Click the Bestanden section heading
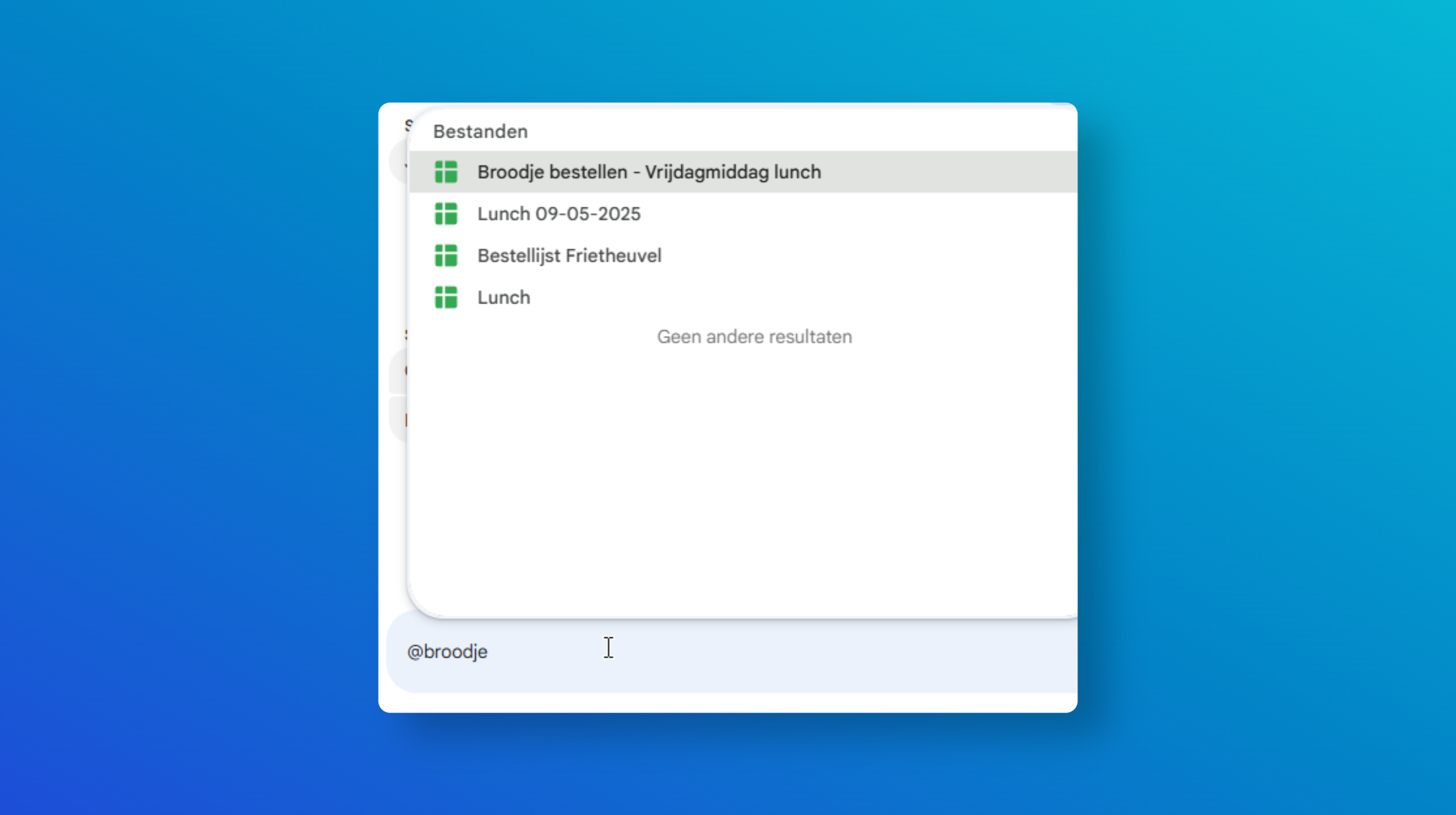1456x815 pixels. coord(480,132)
